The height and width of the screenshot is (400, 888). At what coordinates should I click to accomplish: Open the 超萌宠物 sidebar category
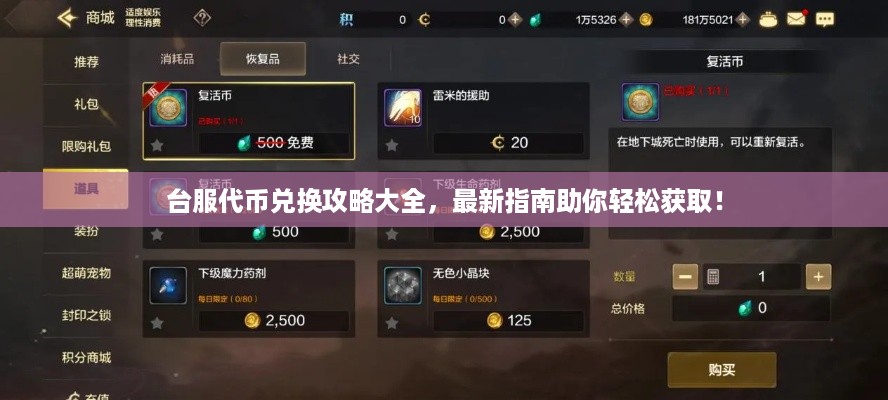click(x=86, y=273)
